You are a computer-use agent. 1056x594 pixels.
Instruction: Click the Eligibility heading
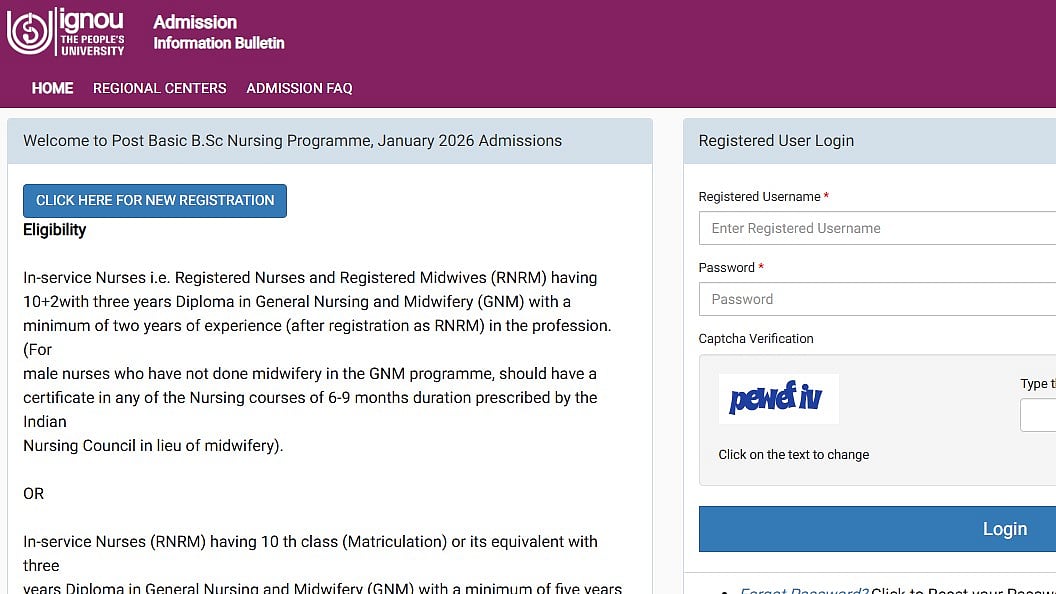pyautogui.click(x=55, y=230)
